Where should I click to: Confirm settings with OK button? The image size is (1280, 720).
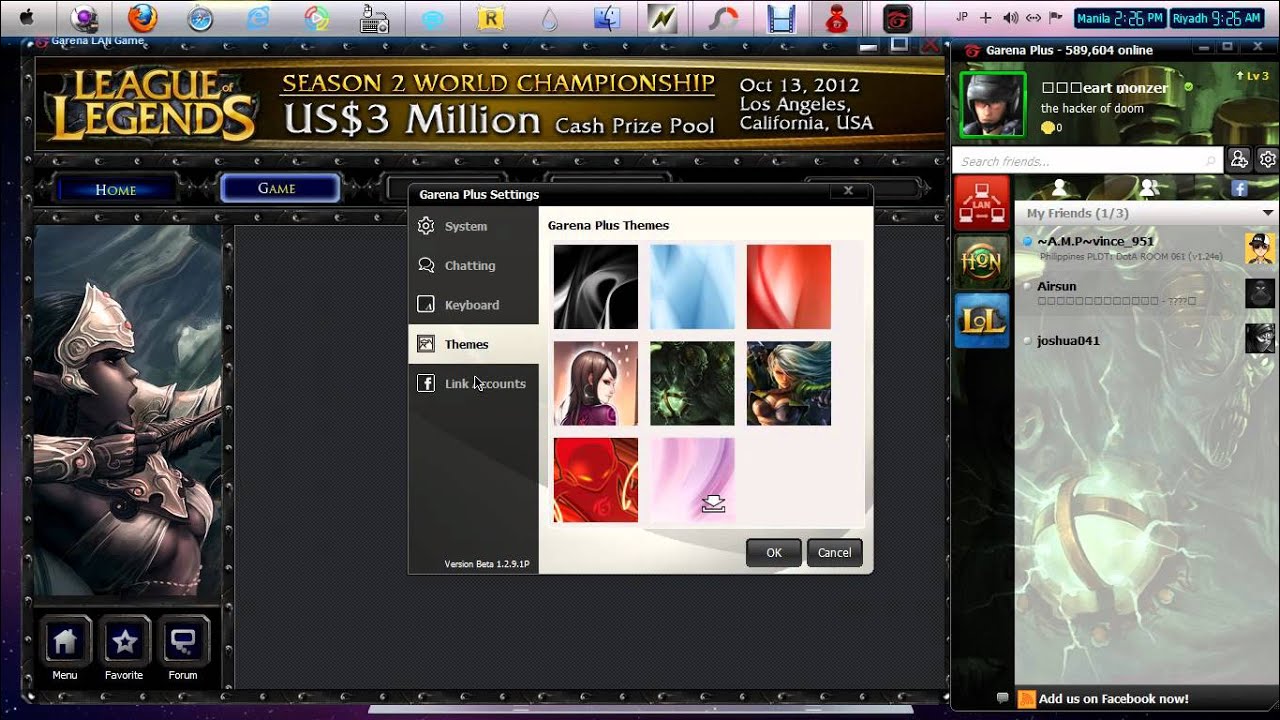point(774,553)
